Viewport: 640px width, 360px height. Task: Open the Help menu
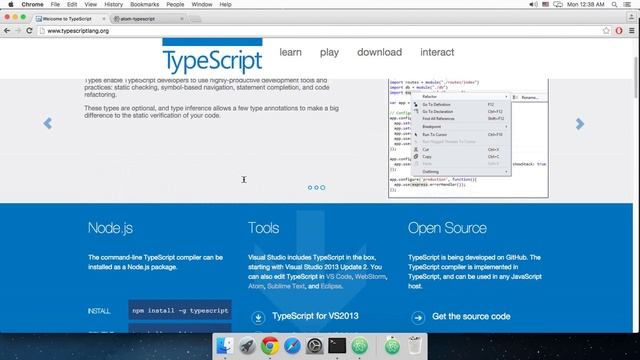pos(225,4)
